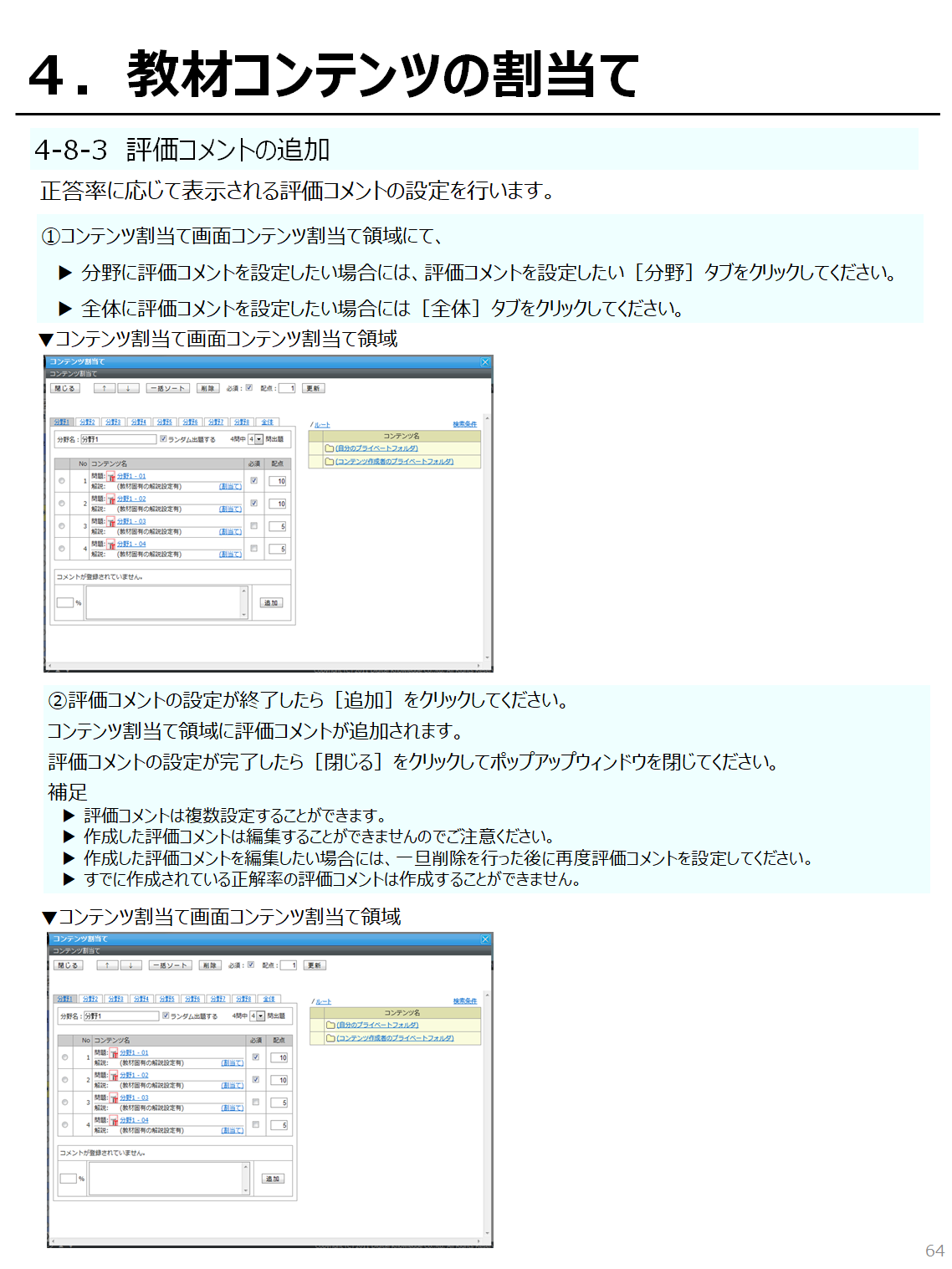Open the question count dropdown in lower screenshot
This screenshot has width=952, height=1269.
coord(260,1016)
